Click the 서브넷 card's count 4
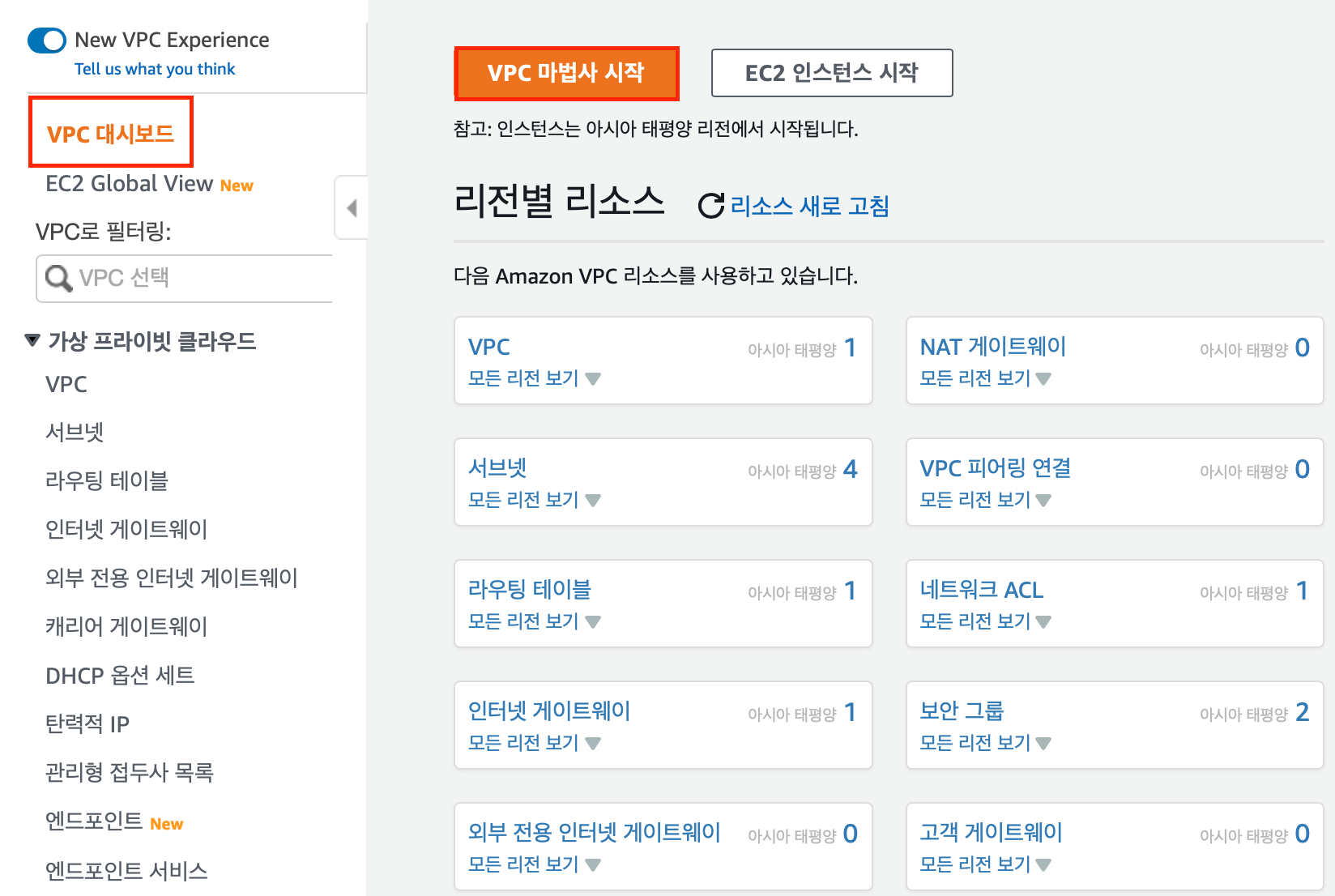 [850, 469]
